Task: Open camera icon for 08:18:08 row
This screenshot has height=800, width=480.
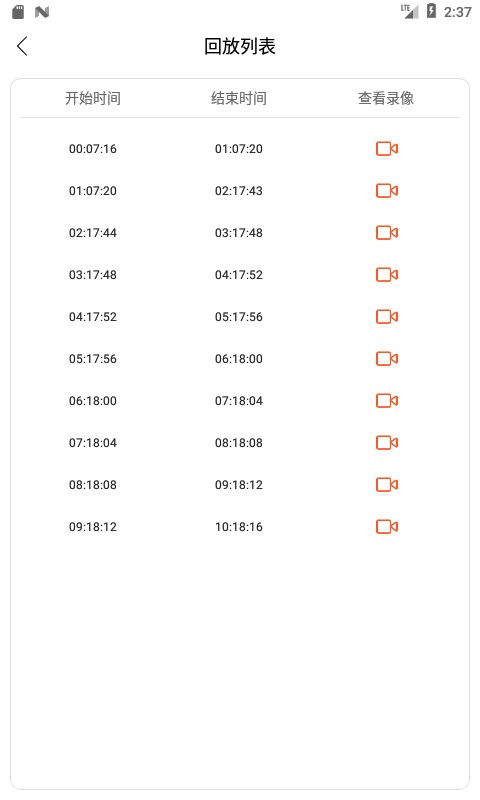Action: pyautogui.click(x=387, y=485)
